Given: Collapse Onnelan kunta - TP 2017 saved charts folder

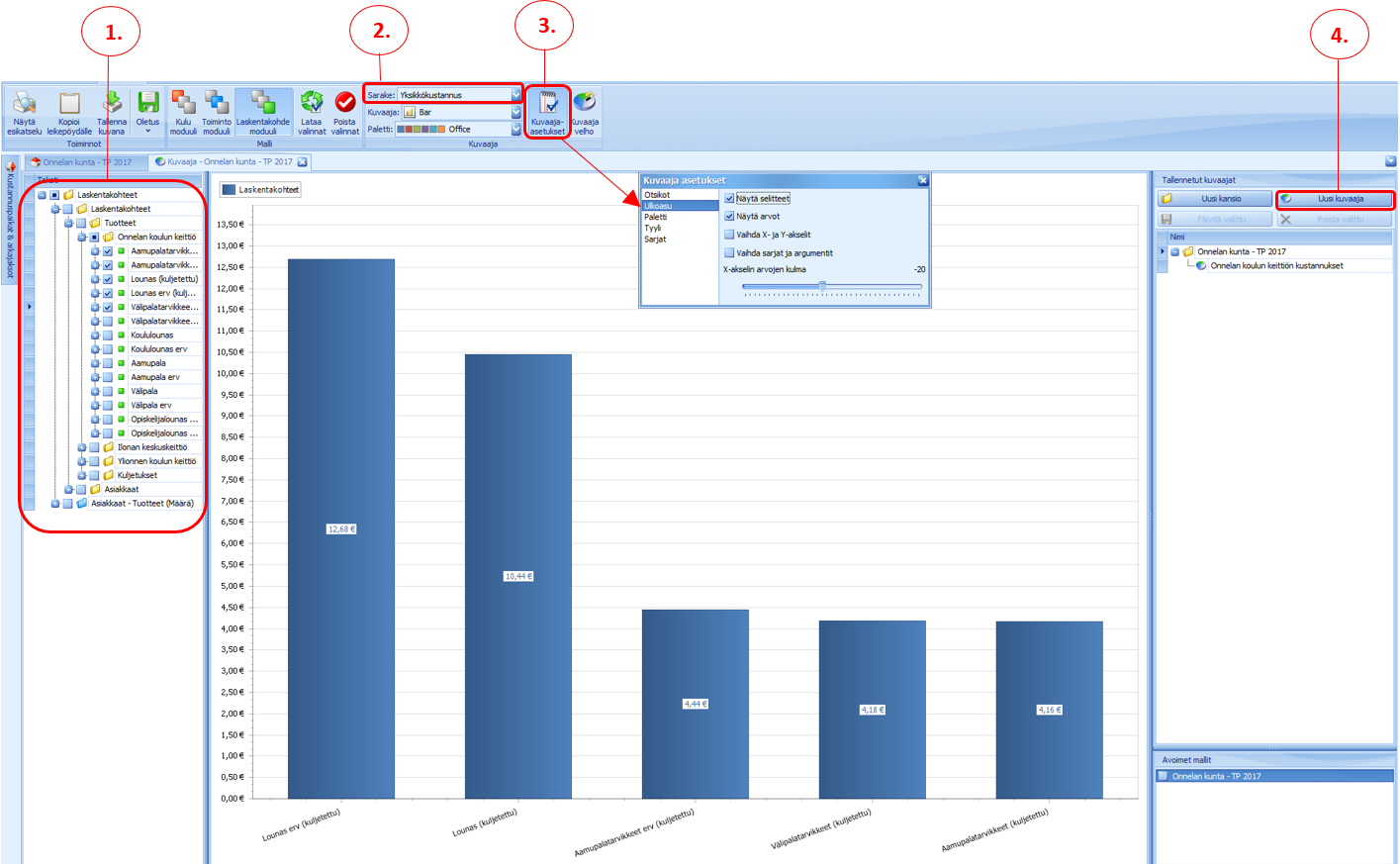Looking at the screenshot, I should pyautogui.click(x=1174, y=251).
